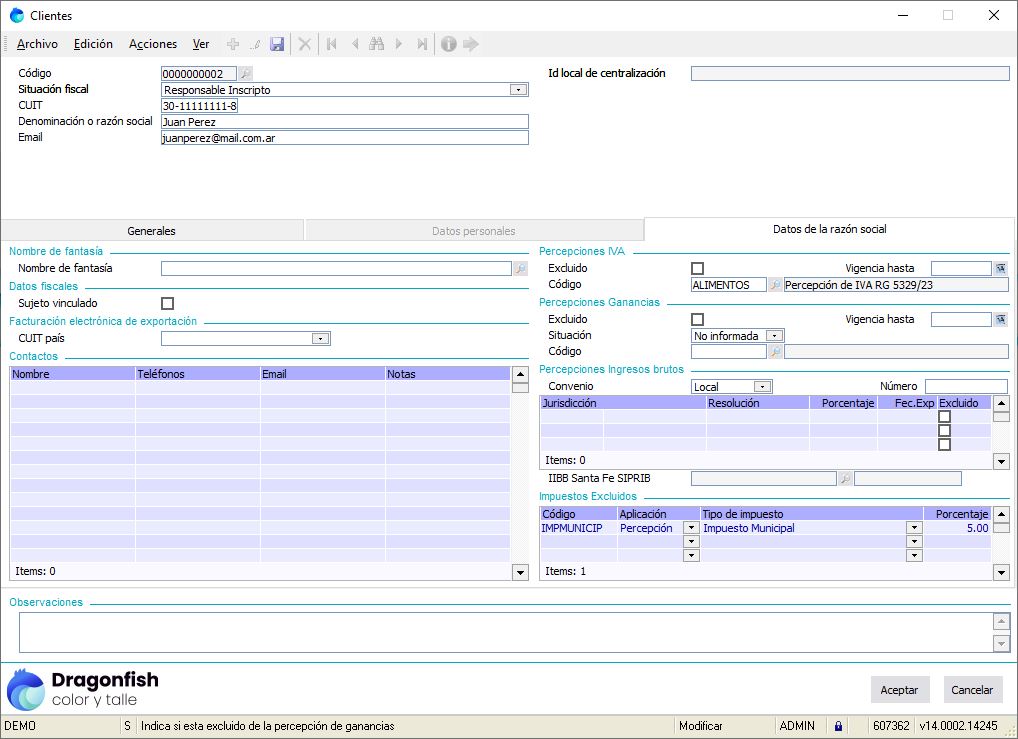Viewport: 1018px width, 739px height.
Task: Click the Email input field
Action: [x=345, y=138]
